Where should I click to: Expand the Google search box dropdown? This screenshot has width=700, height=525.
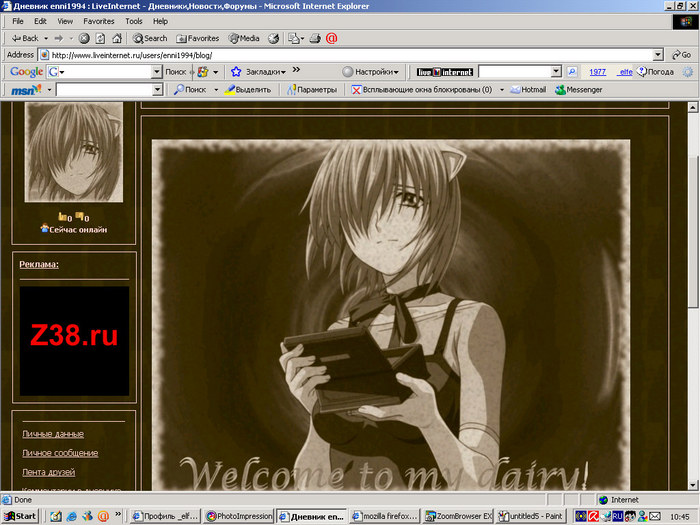[x=156, y=71]
